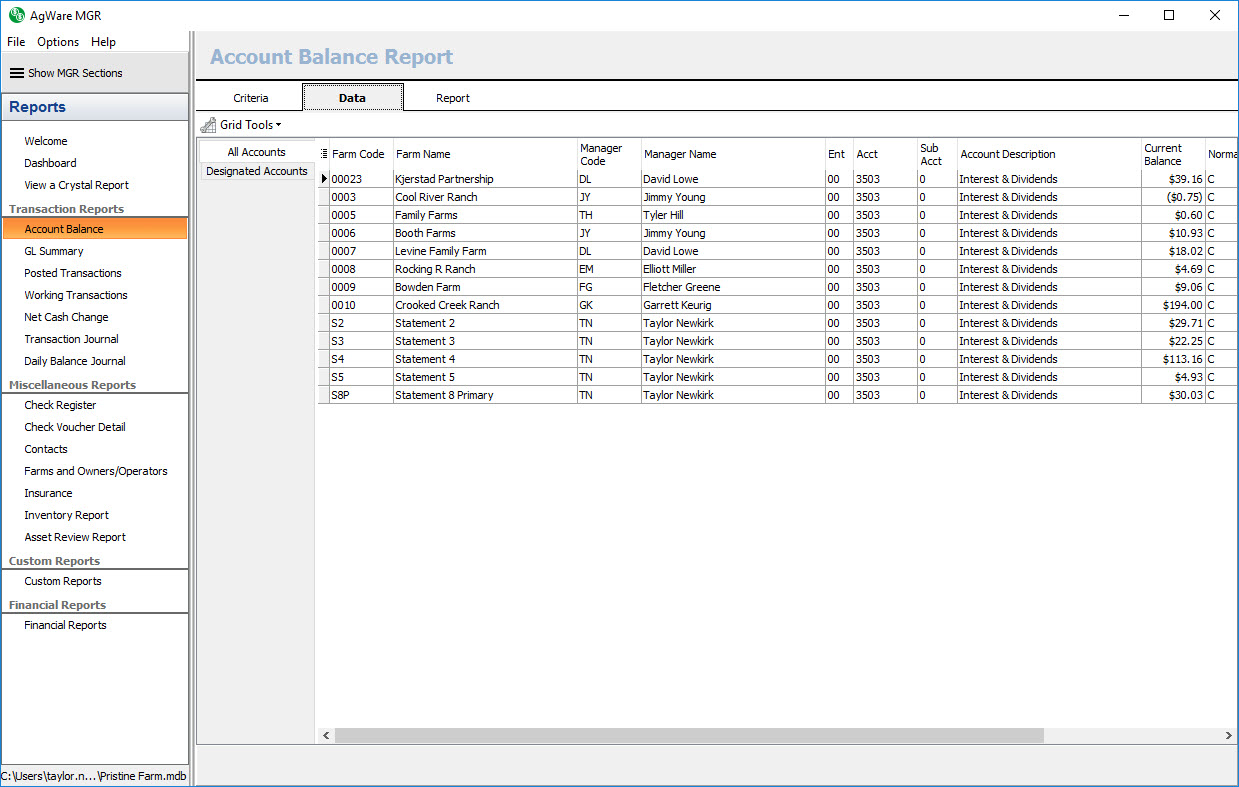1239x787 pixels.
Task: Open Financial Reports in sidebar
Action: 65,625
